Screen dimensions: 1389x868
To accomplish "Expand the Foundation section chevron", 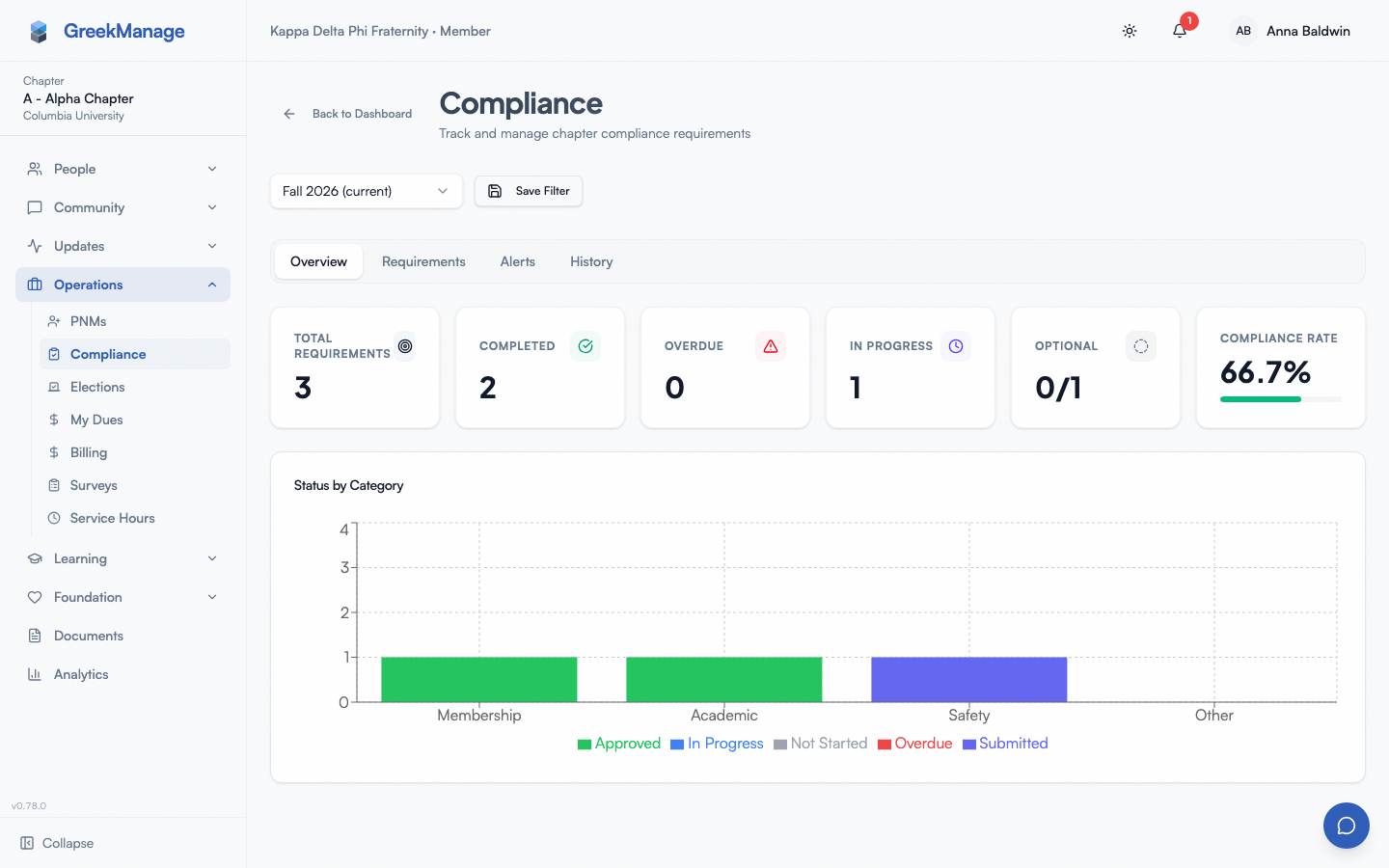I will pos(212,597).
